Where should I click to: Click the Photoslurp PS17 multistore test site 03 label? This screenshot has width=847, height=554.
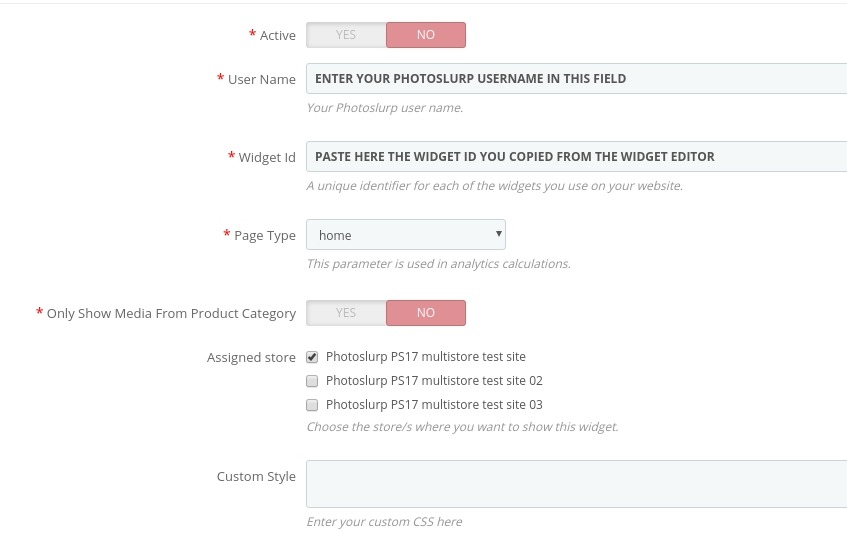(x=434, y=404)
